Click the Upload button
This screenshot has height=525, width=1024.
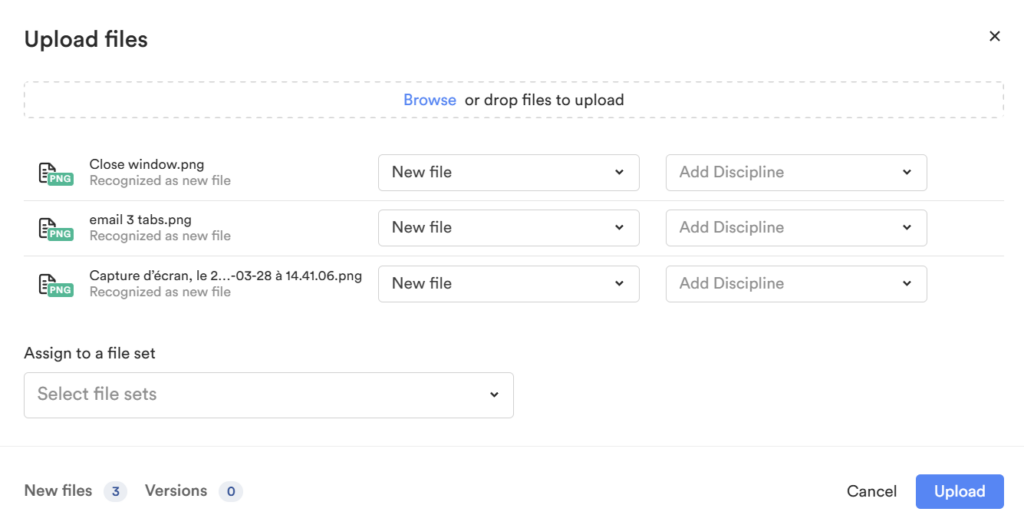[x=959, y=492]
